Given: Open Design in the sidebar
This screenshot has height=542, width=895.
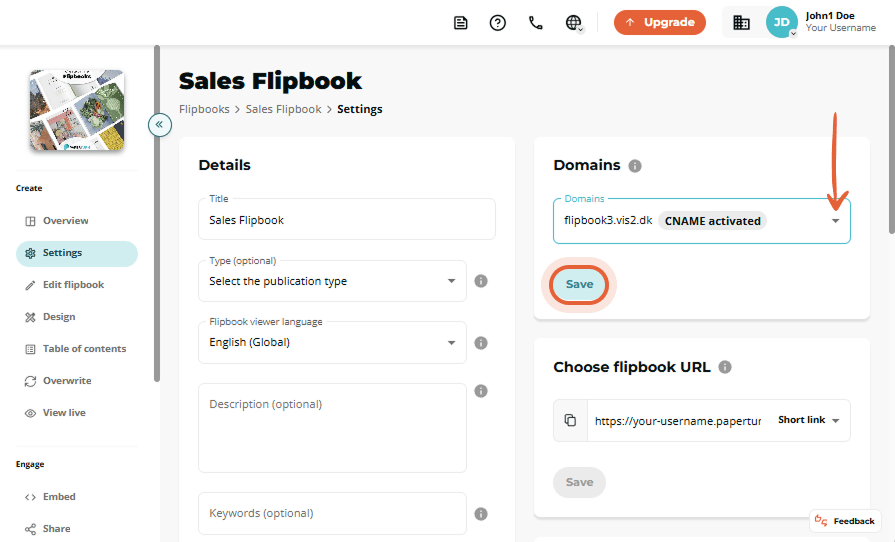Looking at the screenshot, I should (x=76, y=317).
